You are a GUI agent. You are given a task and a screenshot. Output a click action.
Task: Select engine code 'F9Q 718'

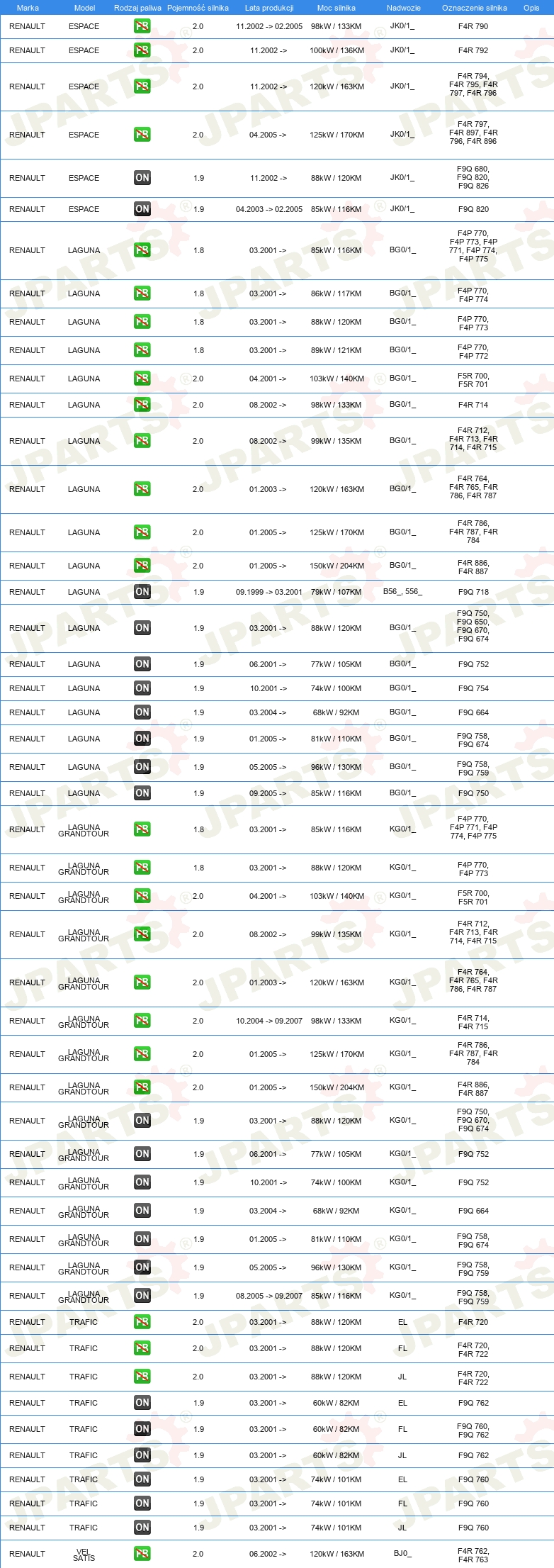(x=473, y=592)
